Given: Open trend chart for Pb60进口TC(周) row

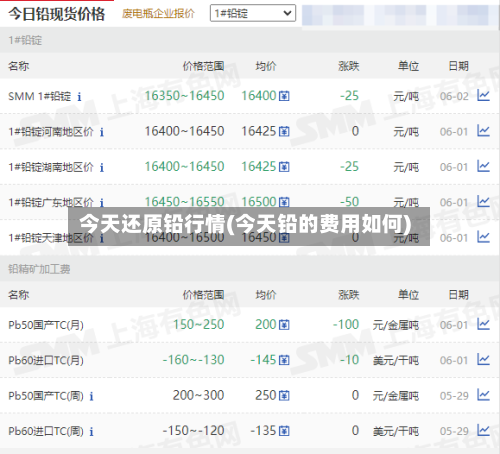Looking at the screenshot, I should 483,430.
